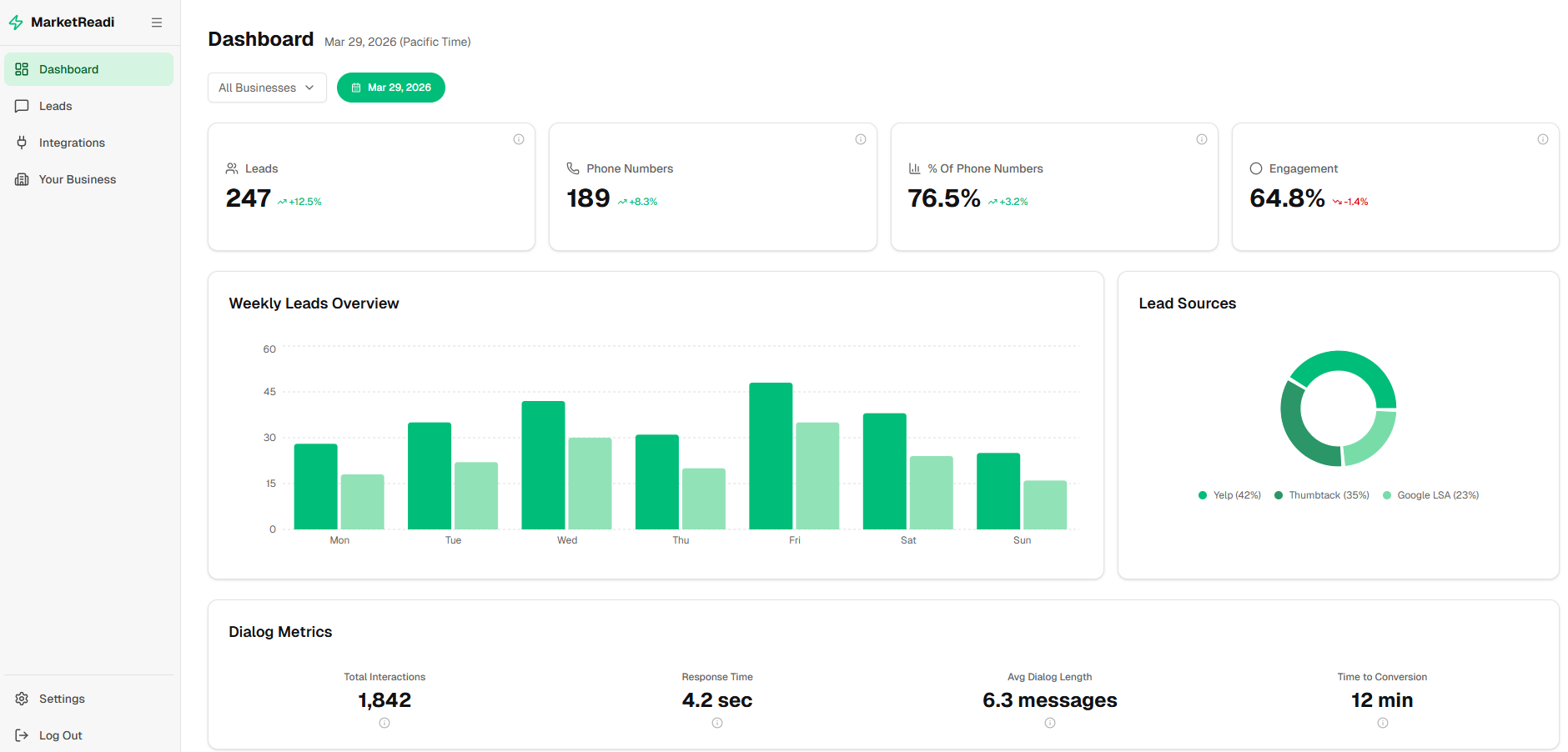Open the Settings gear icon
Viewport: 1568px width, 752px height.
pyautogui.click(x=22, y=699)
